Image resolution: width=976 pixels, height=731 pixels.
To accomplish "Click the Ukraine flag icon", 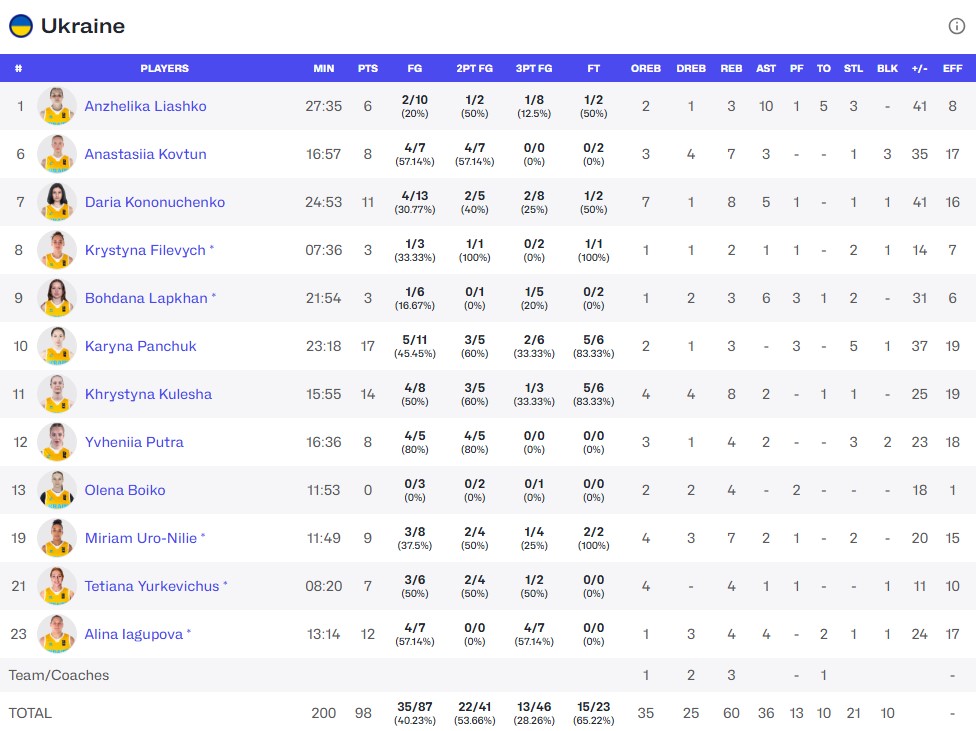I will pos(21,26).
